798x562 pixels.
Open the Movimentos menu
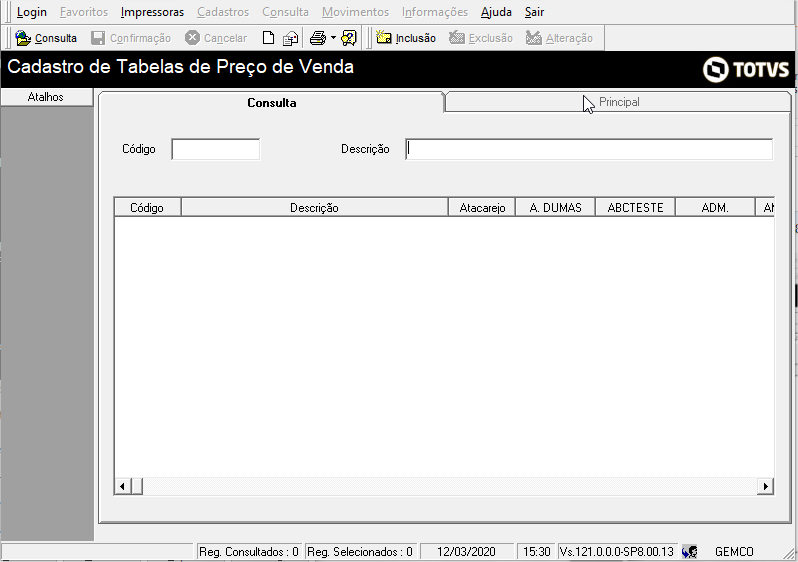355,12
